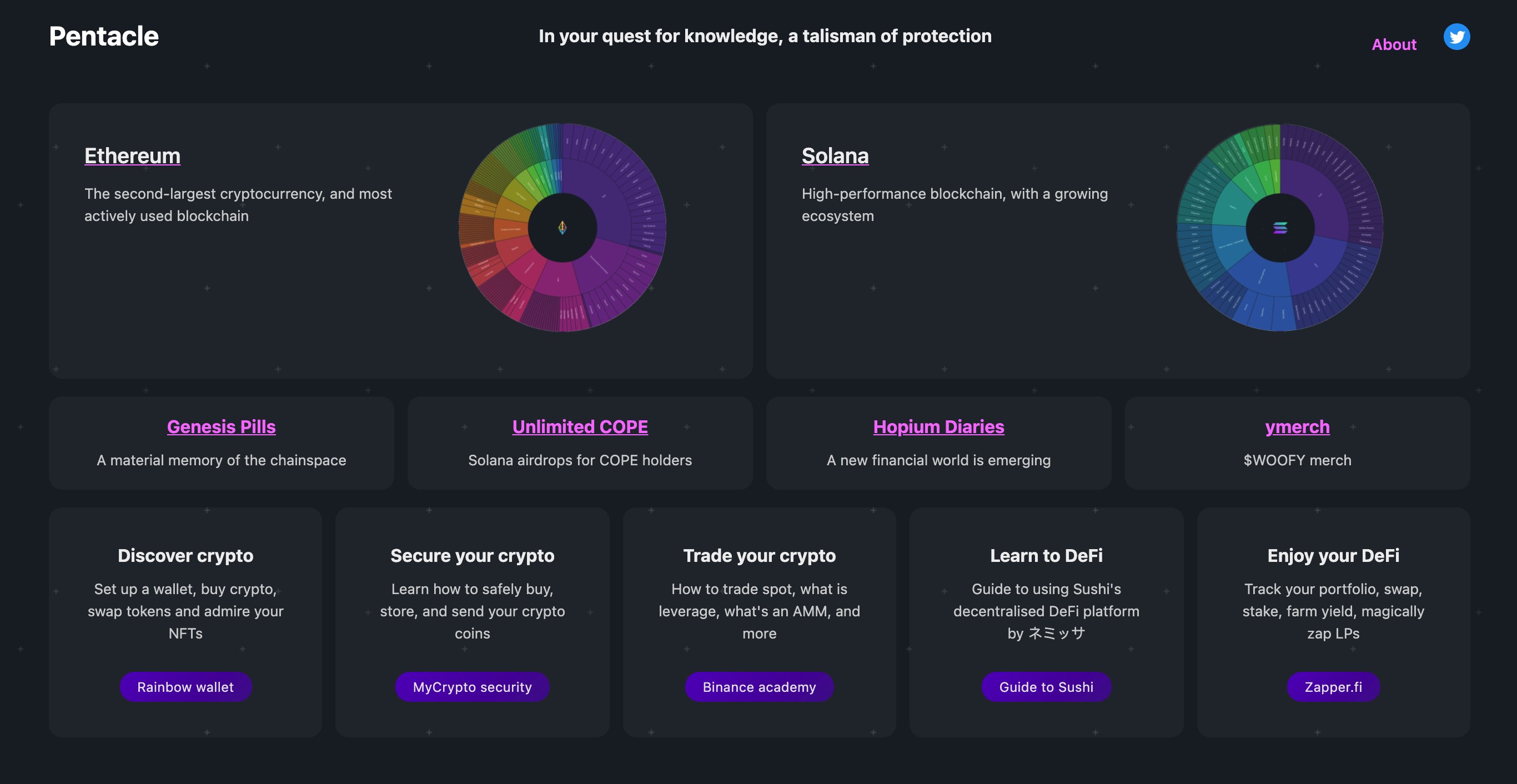The image size is (1517, 784).
Task: Visit Hopium Diaries
Action: (938, 426)
